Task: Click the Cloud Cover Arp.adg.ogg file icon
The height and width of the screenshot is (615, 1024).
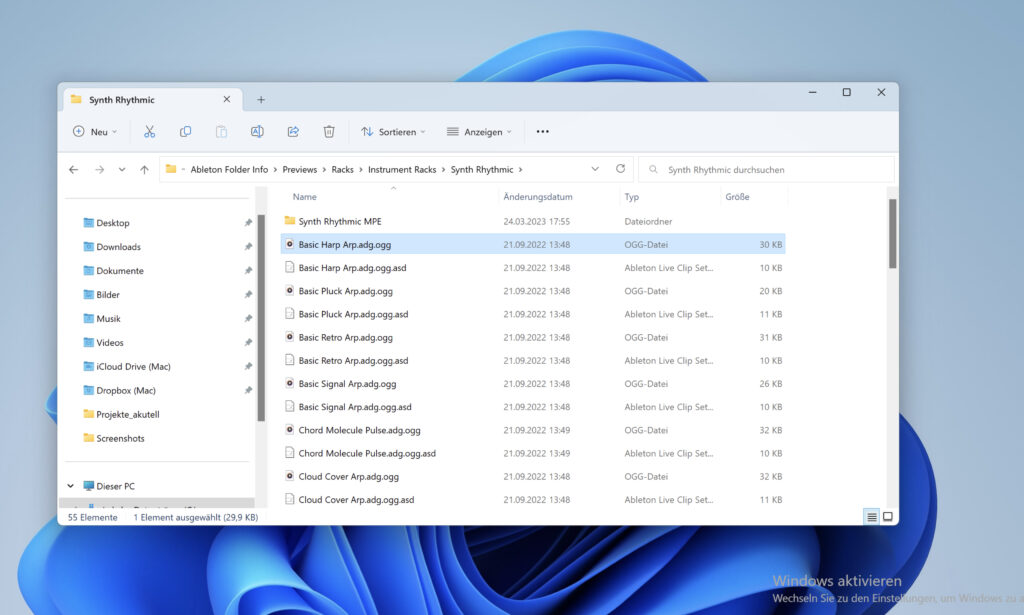Action: click(x=289, y=476)
